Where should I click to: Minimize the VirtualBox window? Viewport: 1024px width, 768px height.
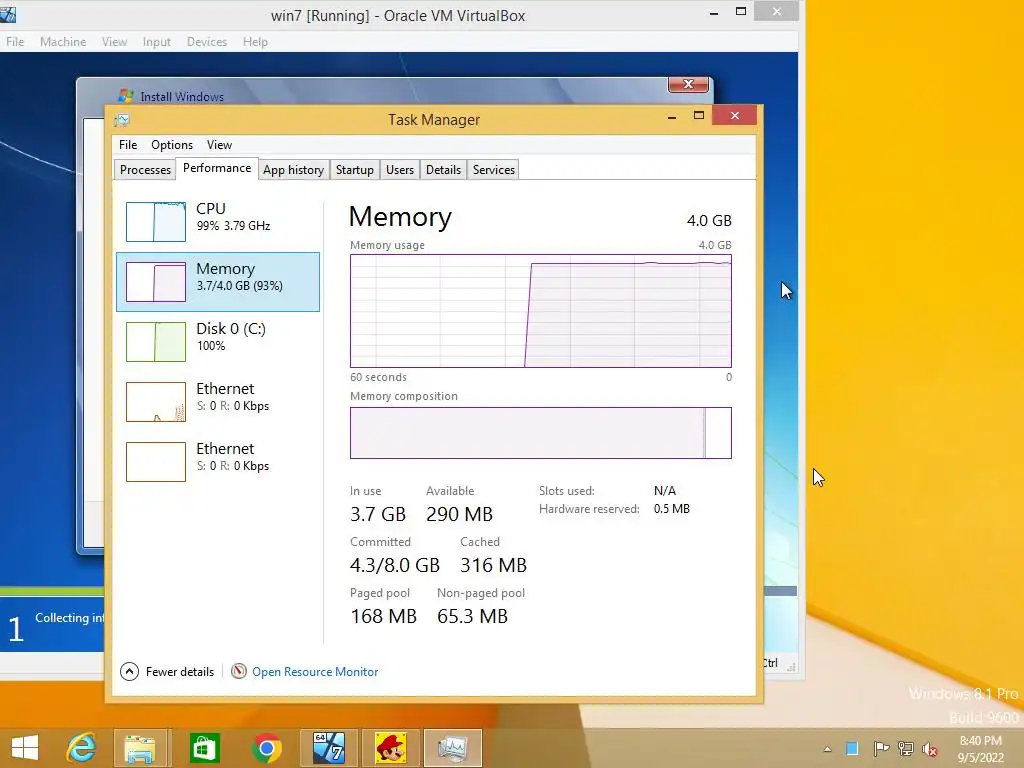click(714, 12)
